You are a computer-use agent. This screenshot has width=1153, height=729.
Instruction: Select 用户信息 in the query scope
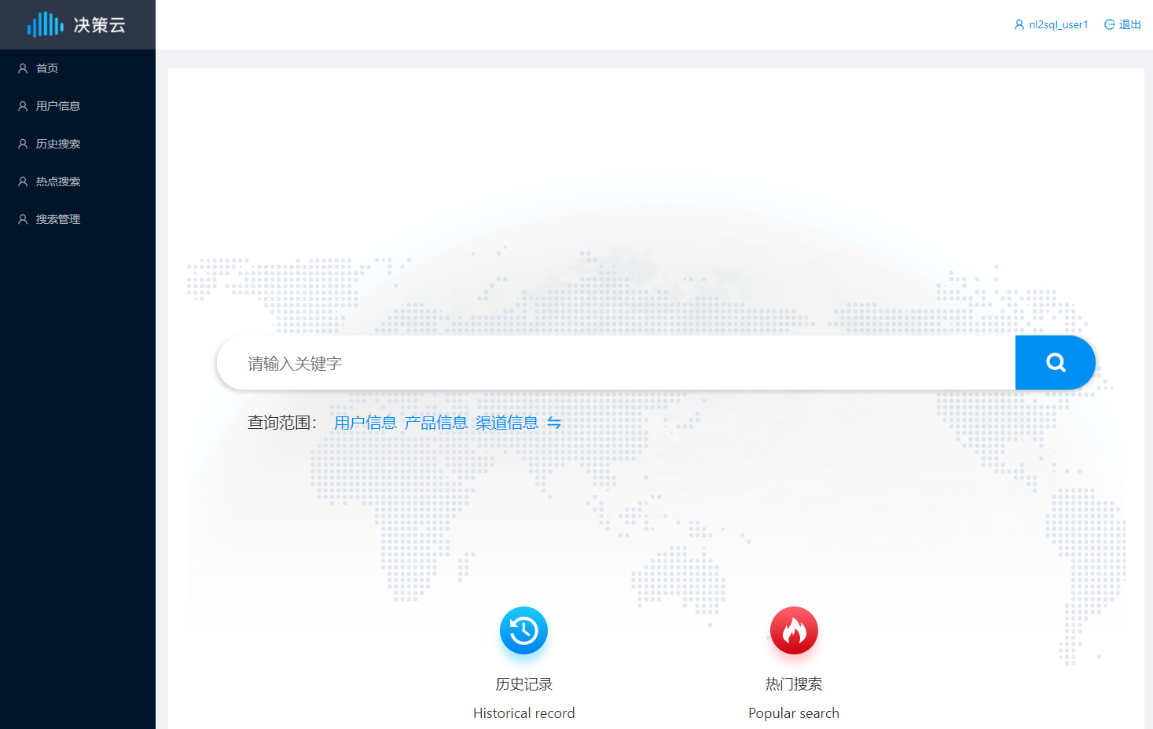tap(365, 423)
